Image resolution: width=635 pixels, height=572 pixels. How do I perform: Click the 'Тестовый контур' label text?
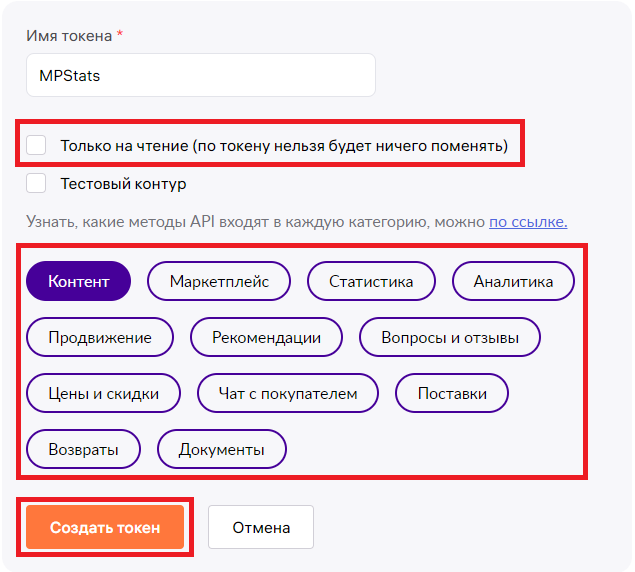(x=123, y=184)
